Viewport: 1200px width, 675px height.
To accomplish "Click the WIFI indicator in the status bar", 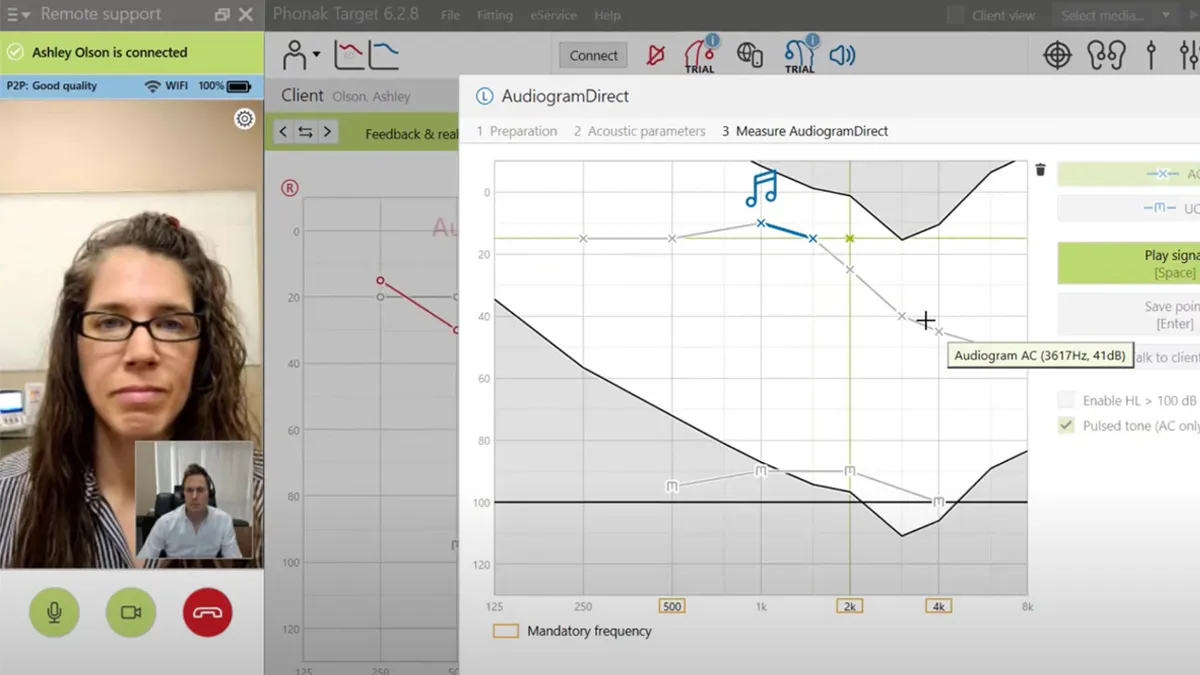I will pos(166,86).
